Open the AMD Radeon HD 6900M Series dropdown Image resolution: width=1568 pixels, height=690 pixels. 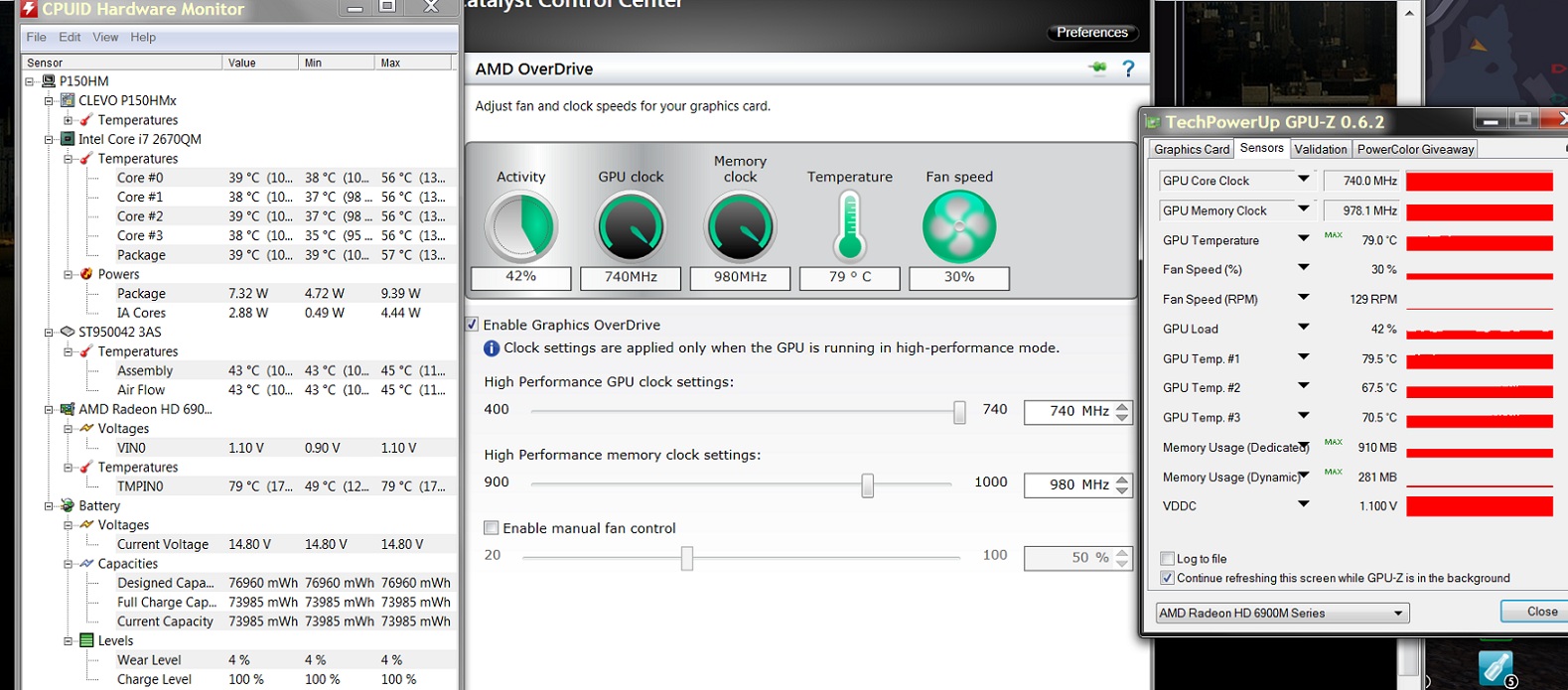tap(1282, 614)
